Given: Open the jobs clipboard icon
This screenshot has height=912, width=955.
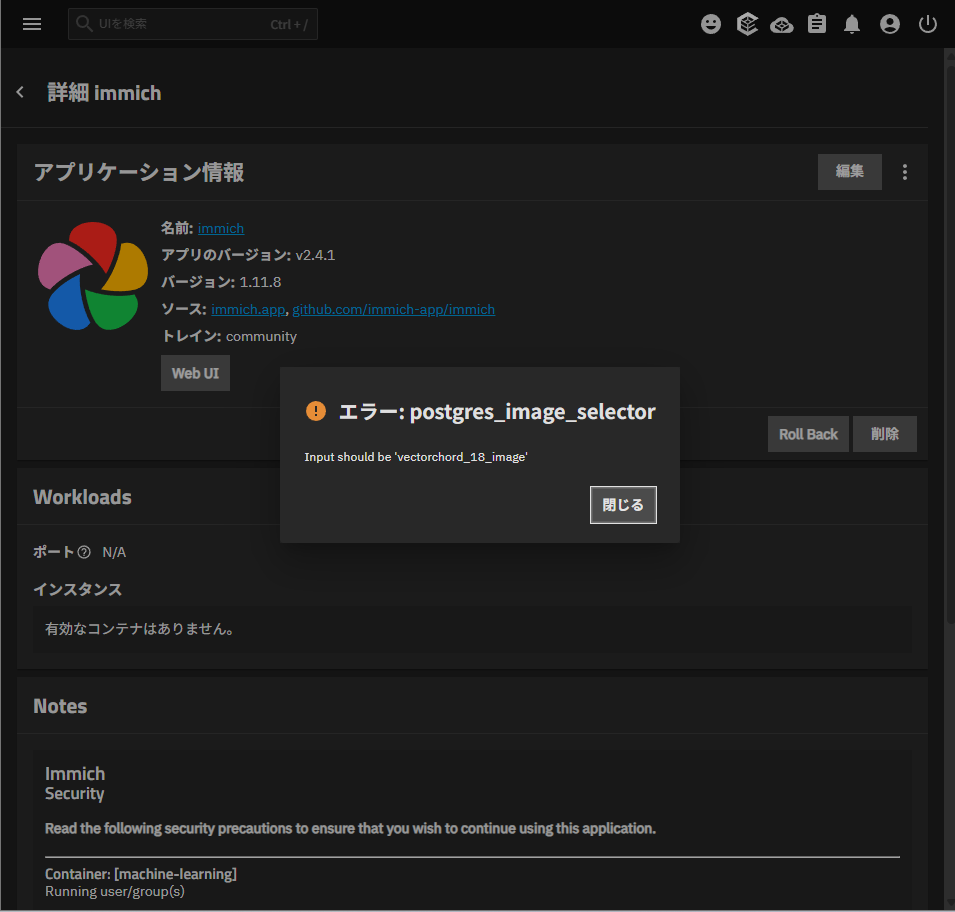Looking at the screenshot, I should coord(816,24).
